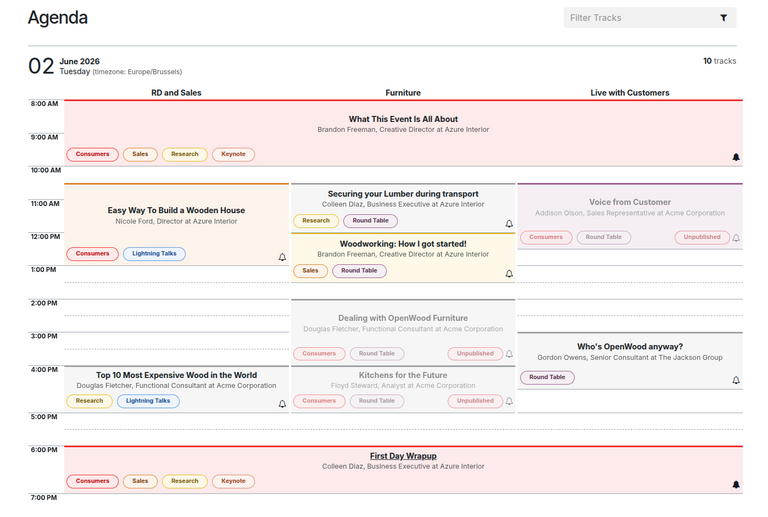The width and height of the screenshot is (768, 517).
Task: Click Unpublished badge on Kitchens for the Future
Action: tap(475, 401)
